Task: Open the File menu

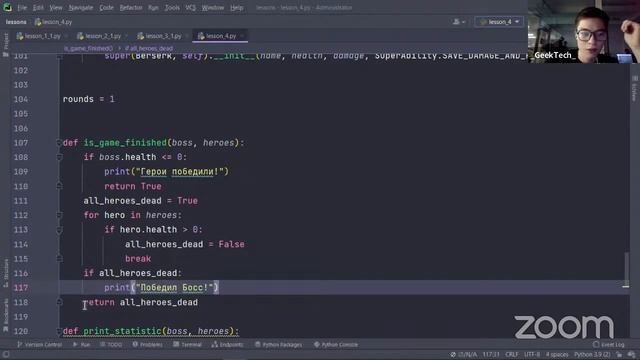Action: tap(22, 7)
